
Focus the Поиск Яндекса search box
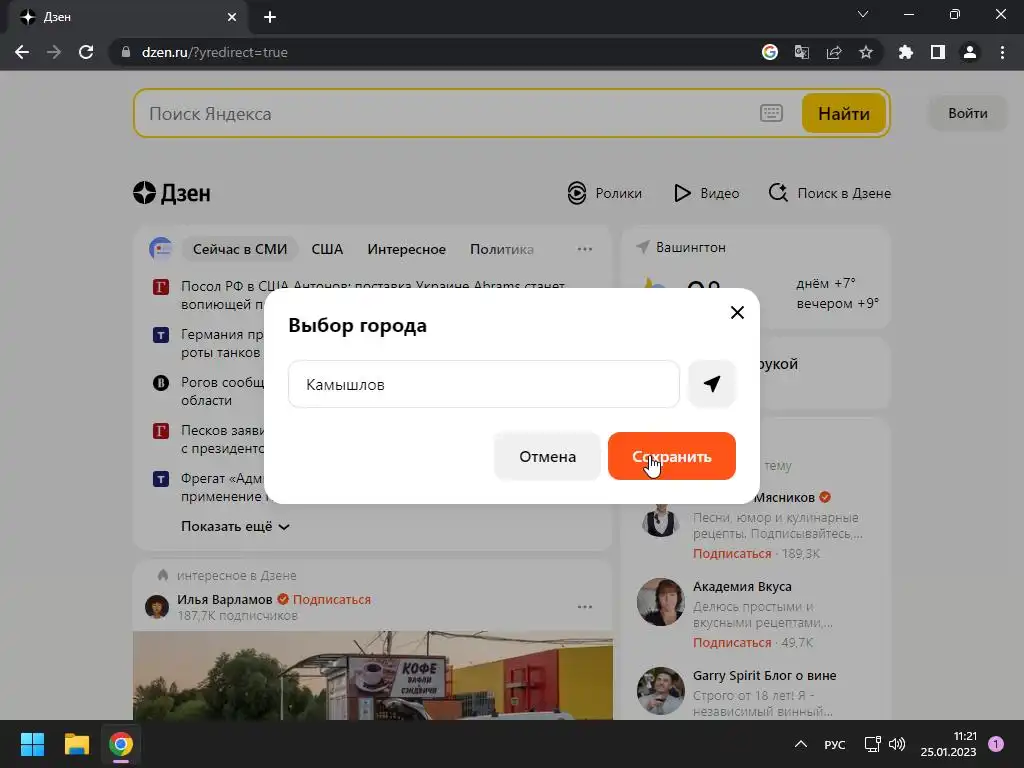tap(451, 114)
